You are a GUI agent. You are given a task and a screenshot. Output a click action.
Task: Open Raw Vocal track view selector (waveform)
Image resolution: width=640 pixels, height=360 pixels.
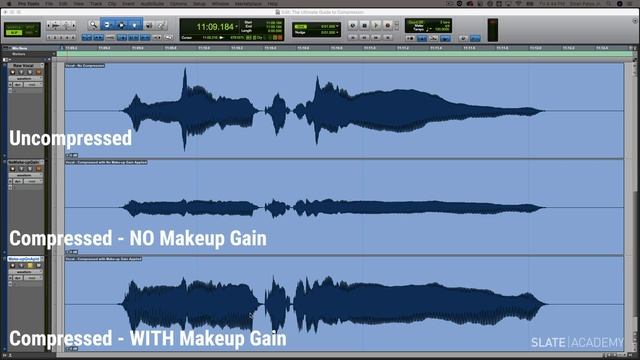(25, 78)
